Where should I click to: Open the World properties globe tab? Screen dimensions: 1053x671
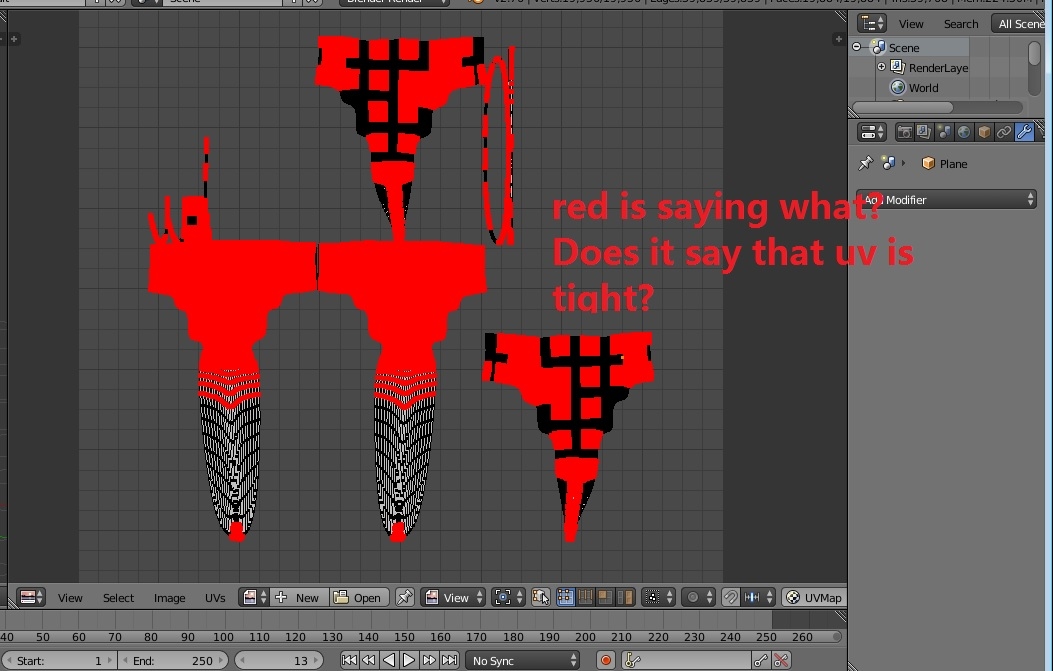964,132
